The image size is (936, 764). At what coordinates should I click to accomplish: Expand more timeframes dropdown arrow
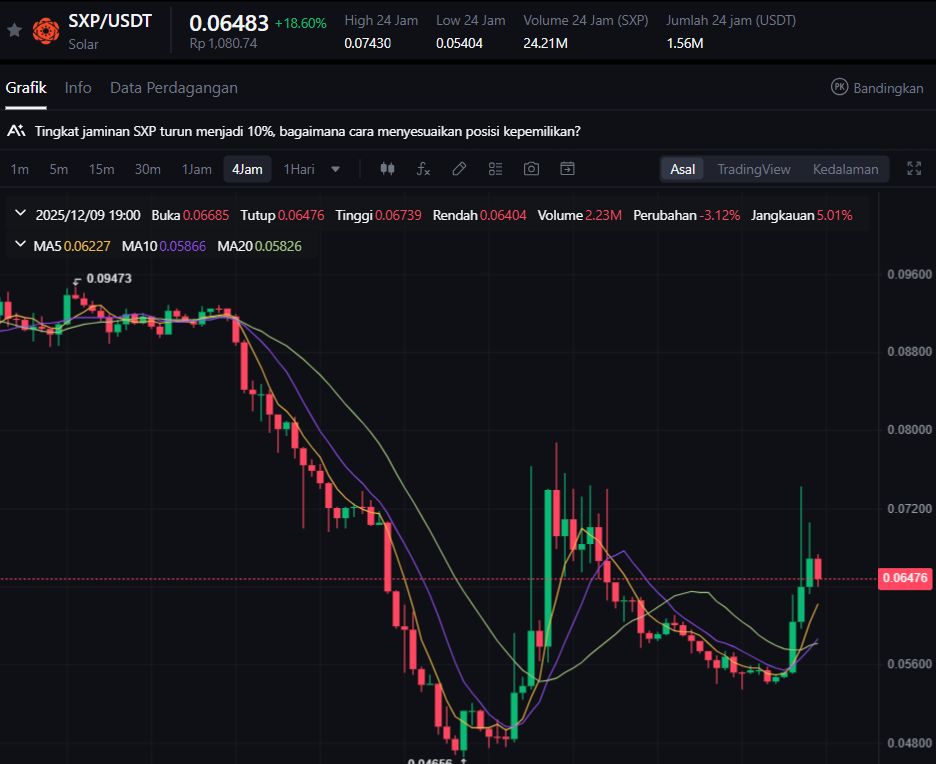(x=335, y=169)
